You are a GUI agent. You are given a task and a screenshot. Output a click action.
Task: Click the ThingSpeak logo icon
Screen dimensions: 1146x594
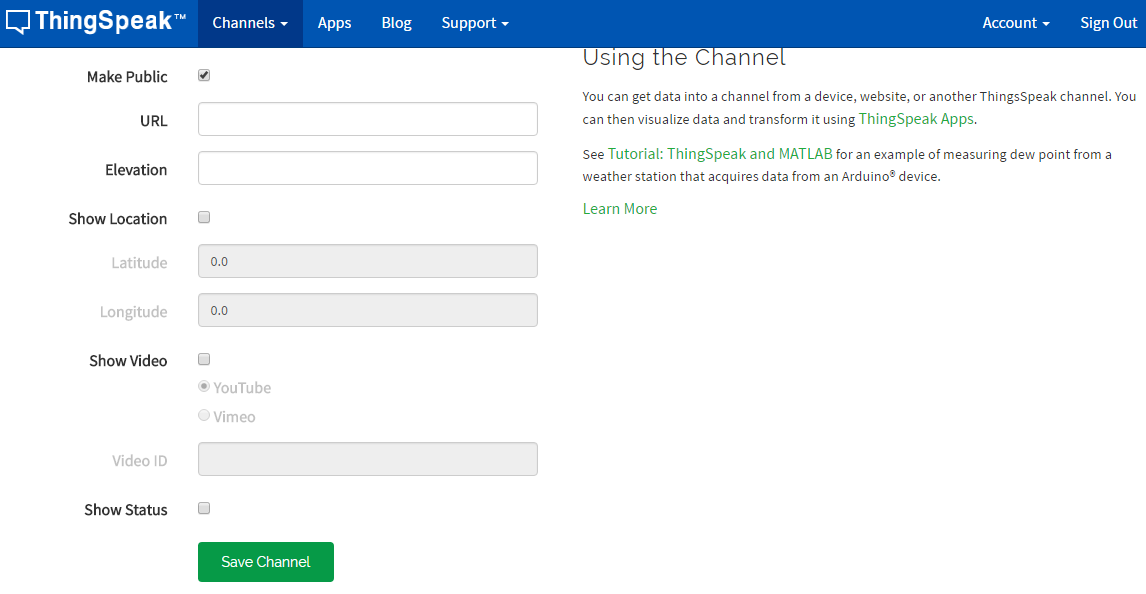(x=17, y=20)
